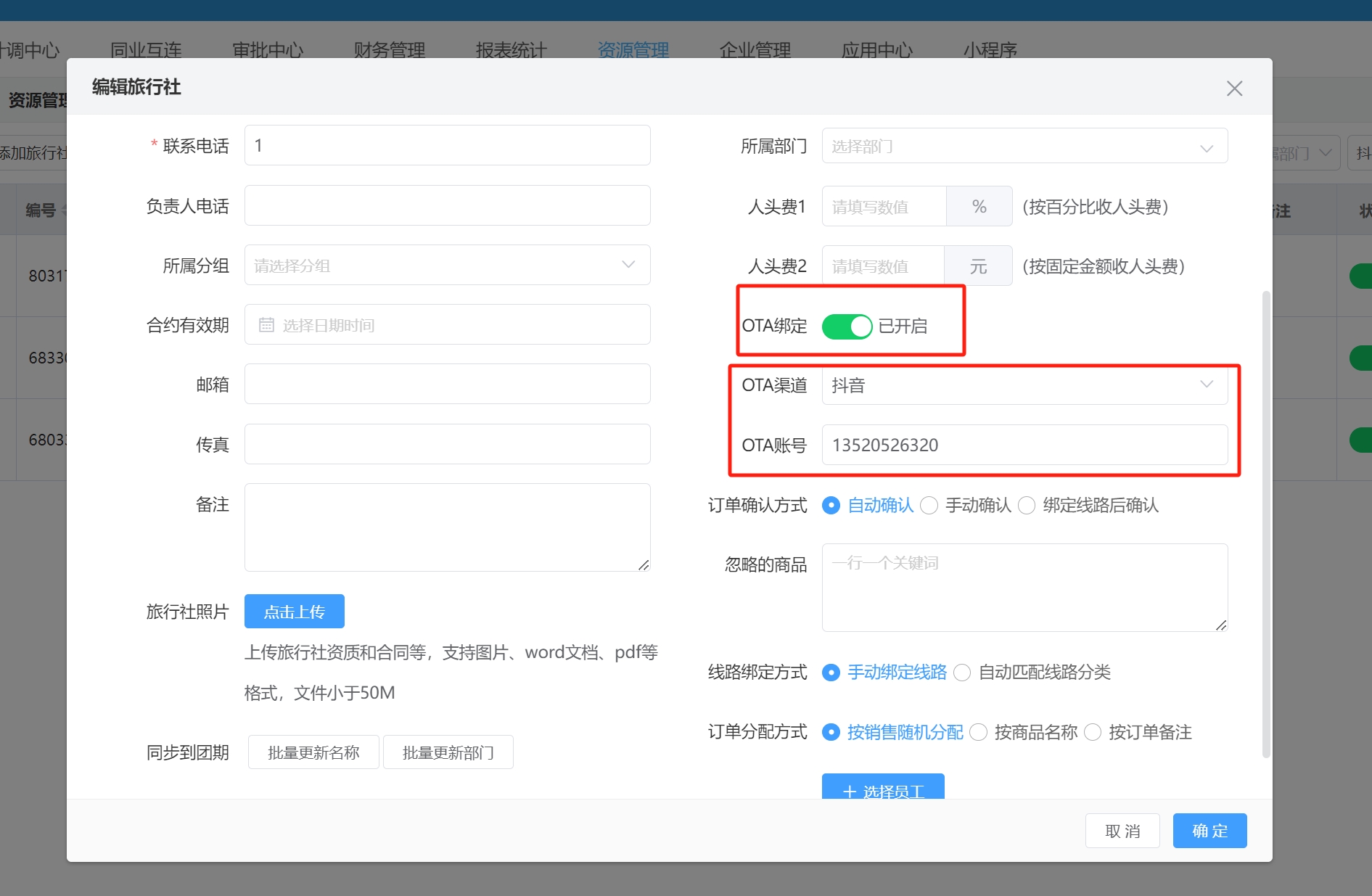Open the OTA渠道 dropdown showing 抖音
The height and width of the screenshot is (896, 1372).
pyautogui.click(x=1024, y=385)
